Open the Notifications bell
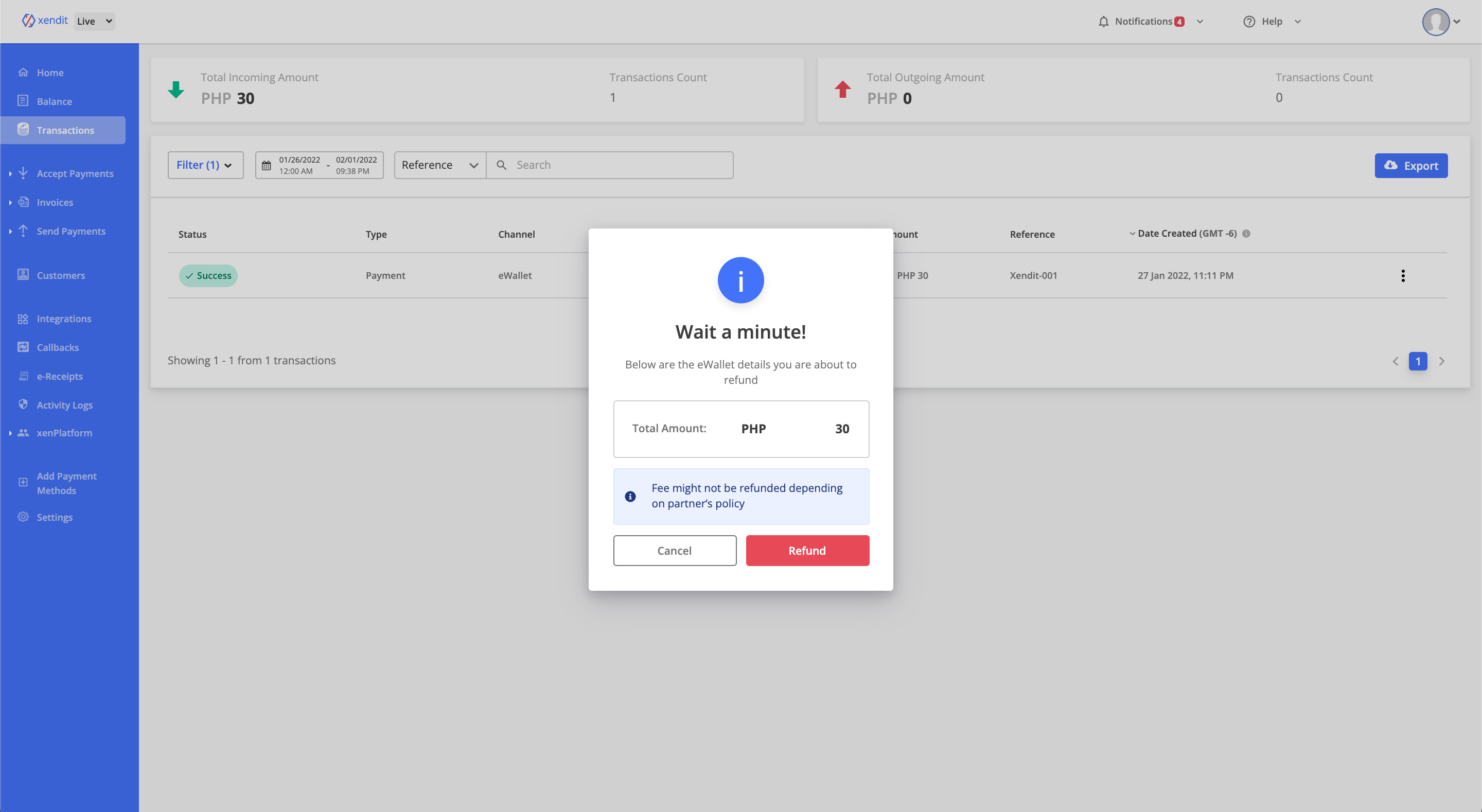 tap(1103, 21)
